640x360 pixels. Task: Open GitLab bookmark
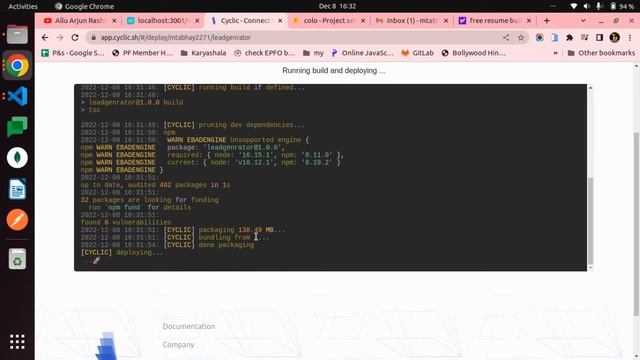click(418, 53)
